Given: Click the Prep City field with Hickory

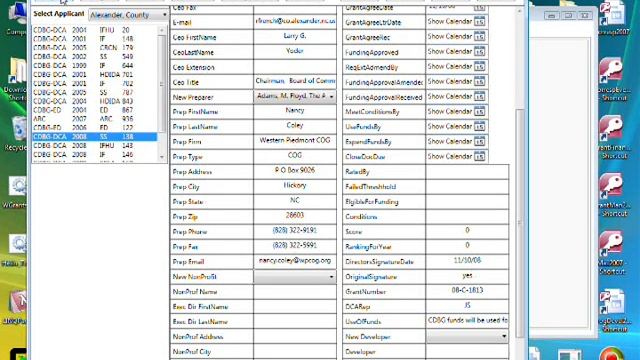Looking at the screenshot, I should pos(295,187).
